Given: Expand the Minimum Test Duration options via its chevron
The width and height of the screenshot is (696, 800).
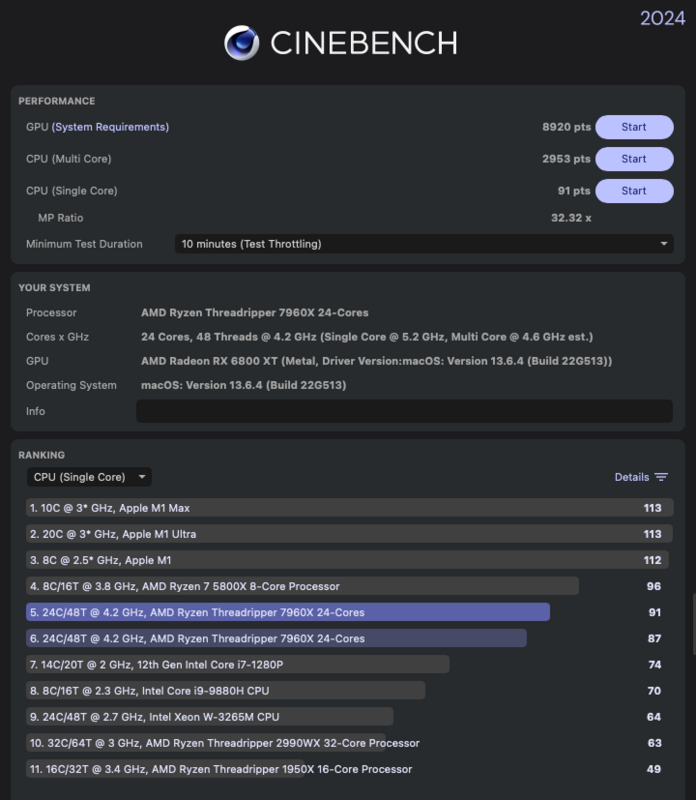Looking at the screenshot, I should tap(662, 242).
